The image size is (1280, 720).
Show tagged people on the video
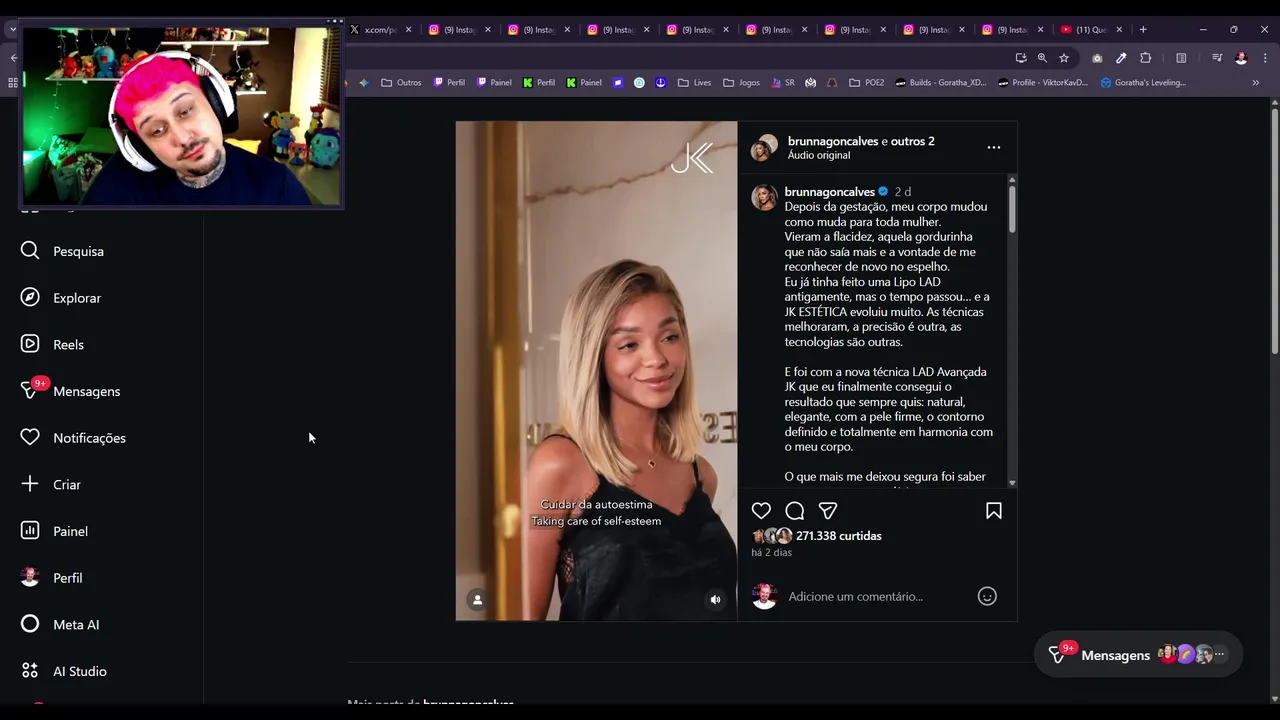pyautogui.click(x=477, y=600)
